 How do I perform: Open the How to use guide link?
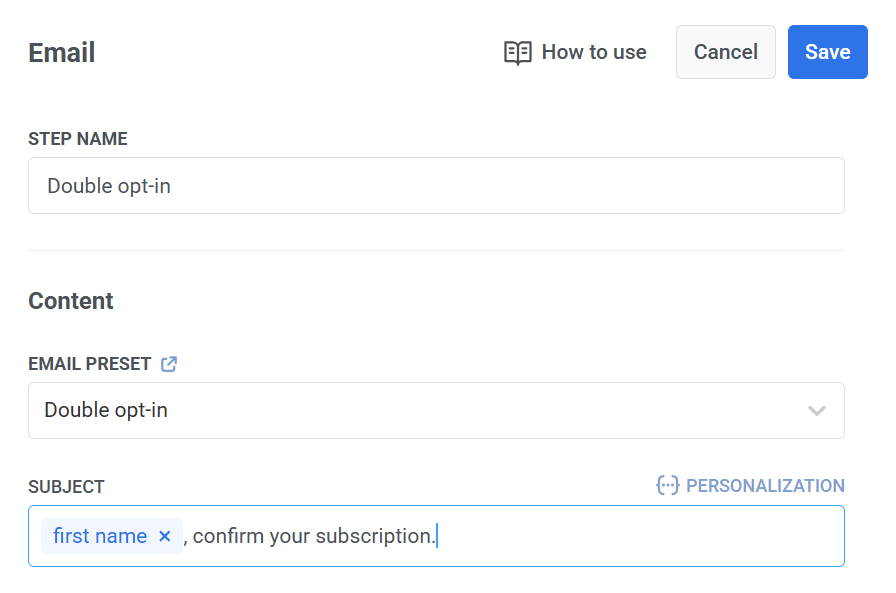pos(593,52)
